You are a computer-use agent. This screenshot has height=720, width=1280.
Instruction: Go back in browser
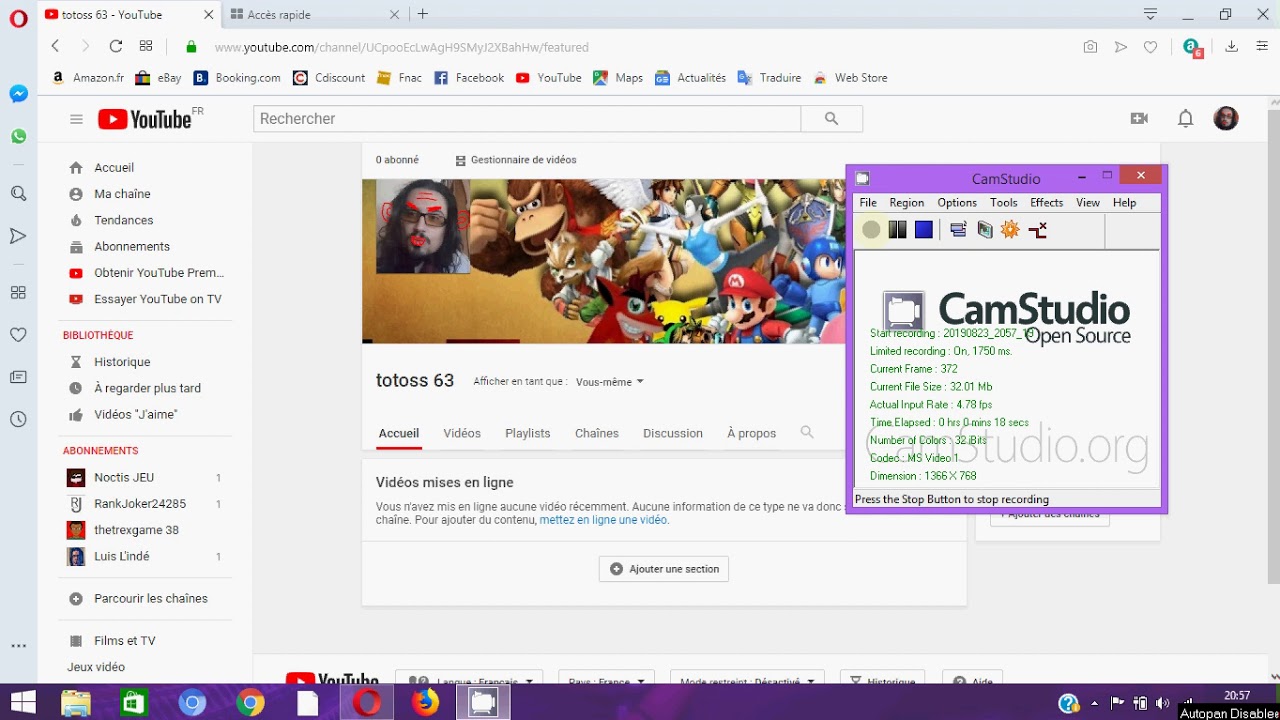(55, 46)
